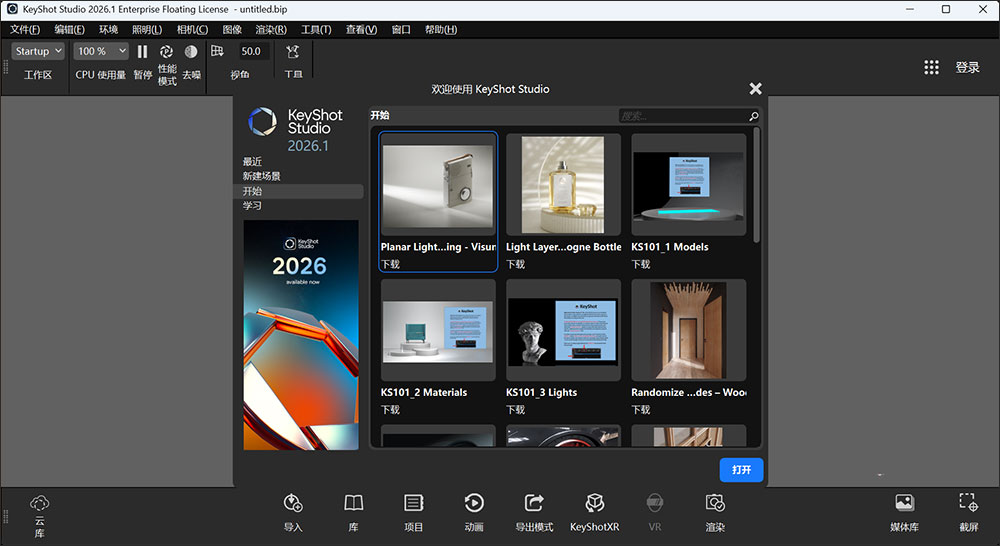Click the Screenshot (截屏) icon
The width and height of the screenshot is (1000, 546).
pos(968,504)
